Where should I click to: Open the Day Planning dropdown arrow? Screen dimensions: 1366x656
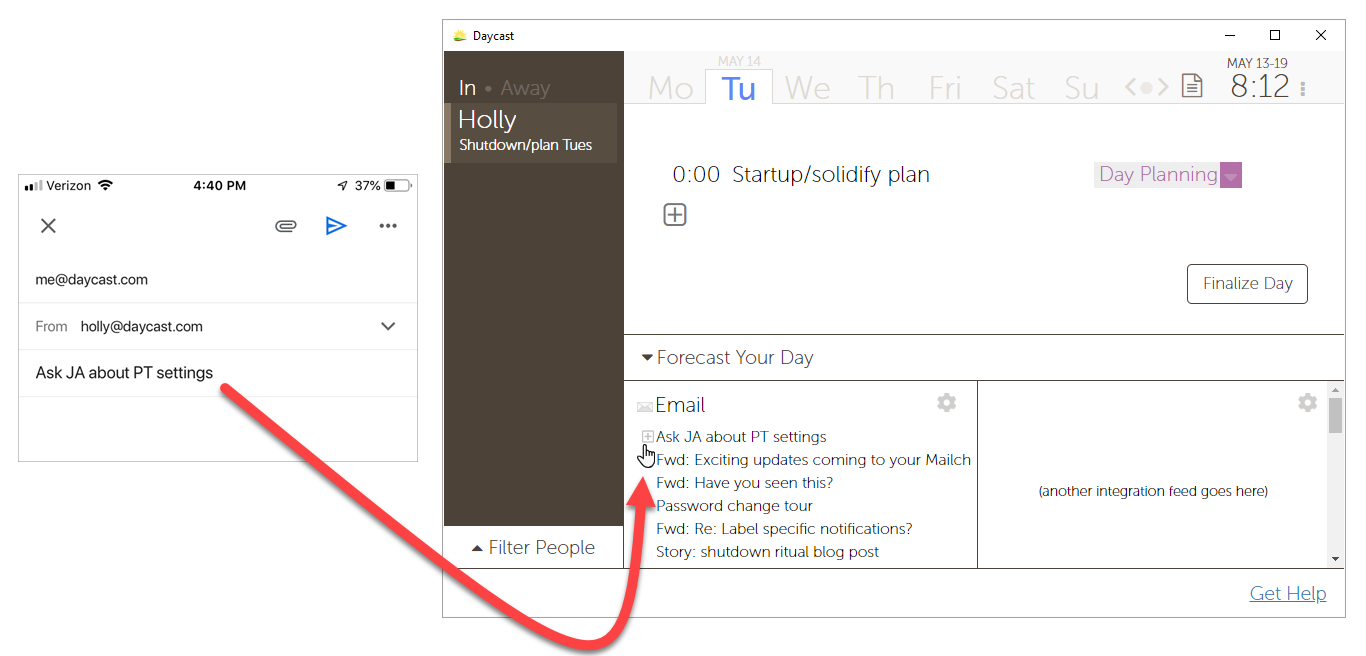[x=1231, y=175]
